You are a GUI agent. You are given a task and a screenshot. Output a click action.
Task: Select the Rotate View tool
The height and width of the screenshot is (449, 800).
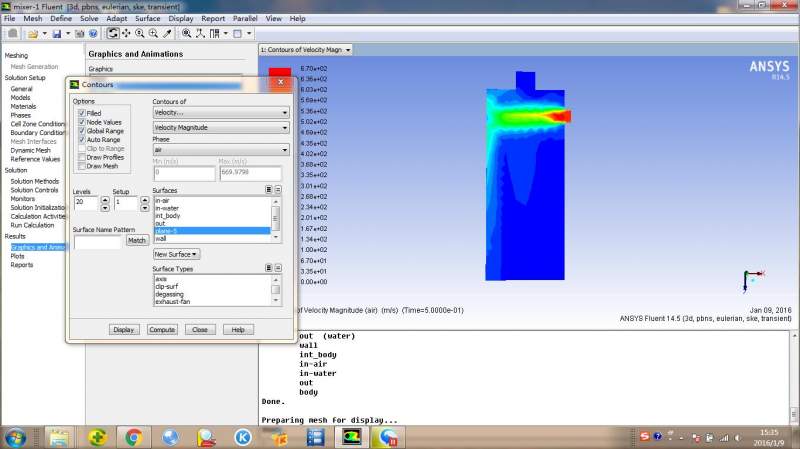pyautogui.click(x=113, y=34)
